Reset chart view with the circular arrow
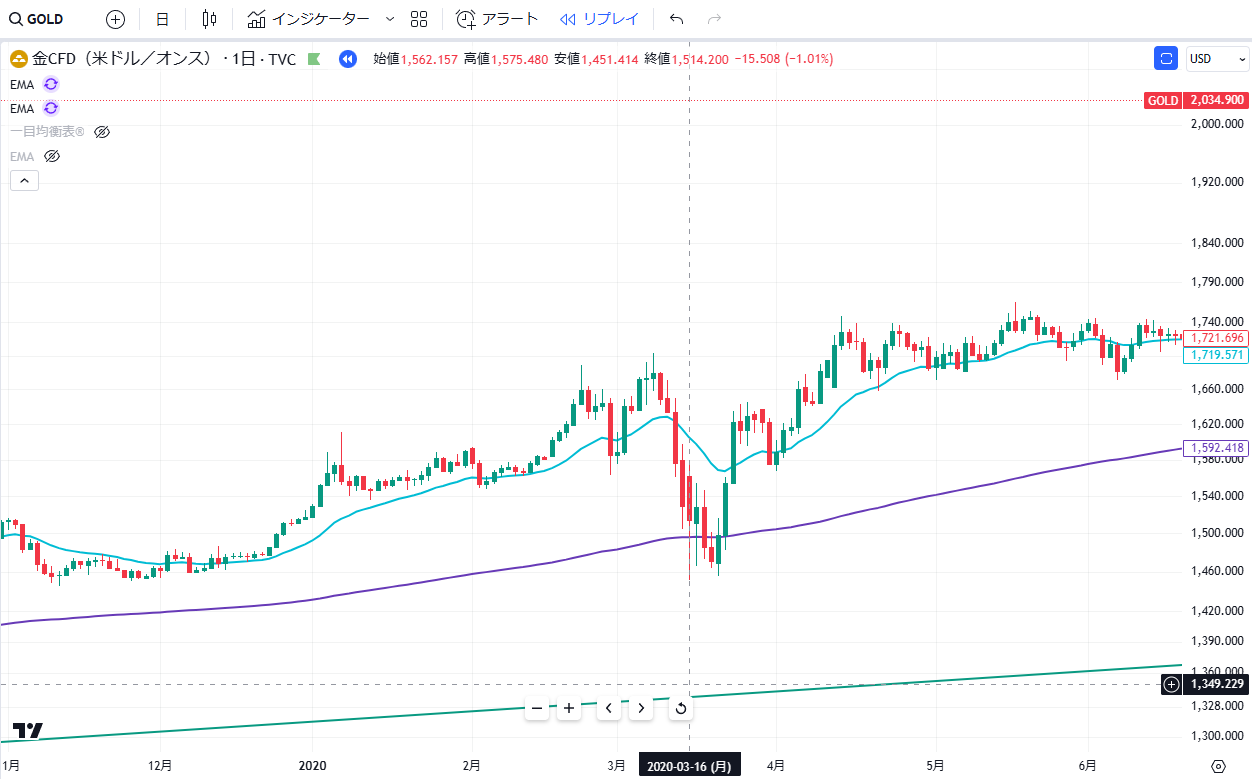 pos(680,709)
